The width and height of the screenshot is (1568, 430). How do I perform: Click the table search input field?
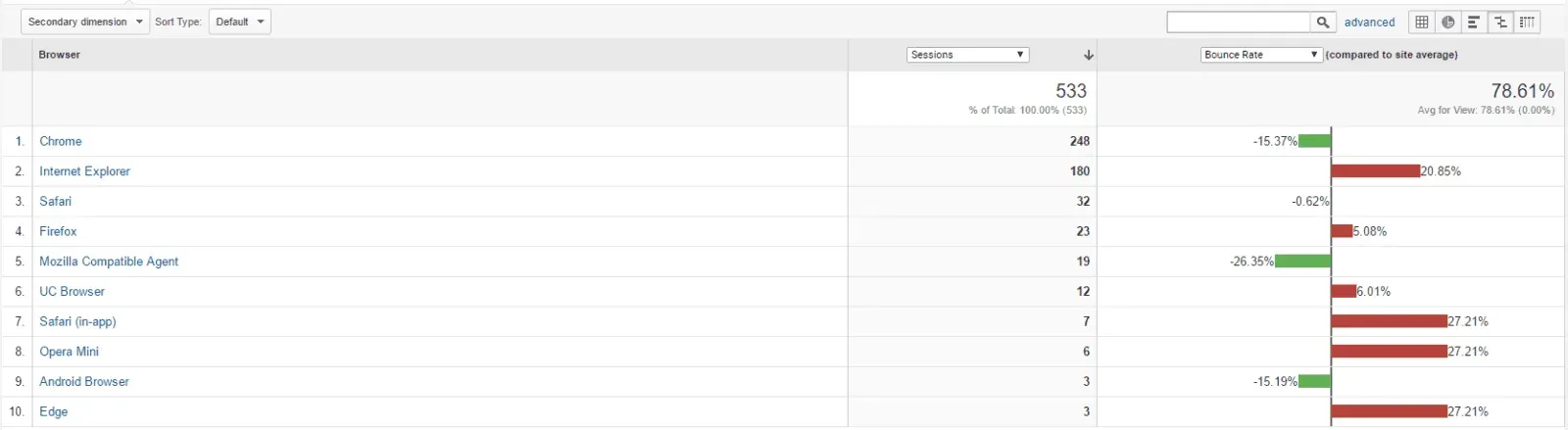tap(1238, 23)
